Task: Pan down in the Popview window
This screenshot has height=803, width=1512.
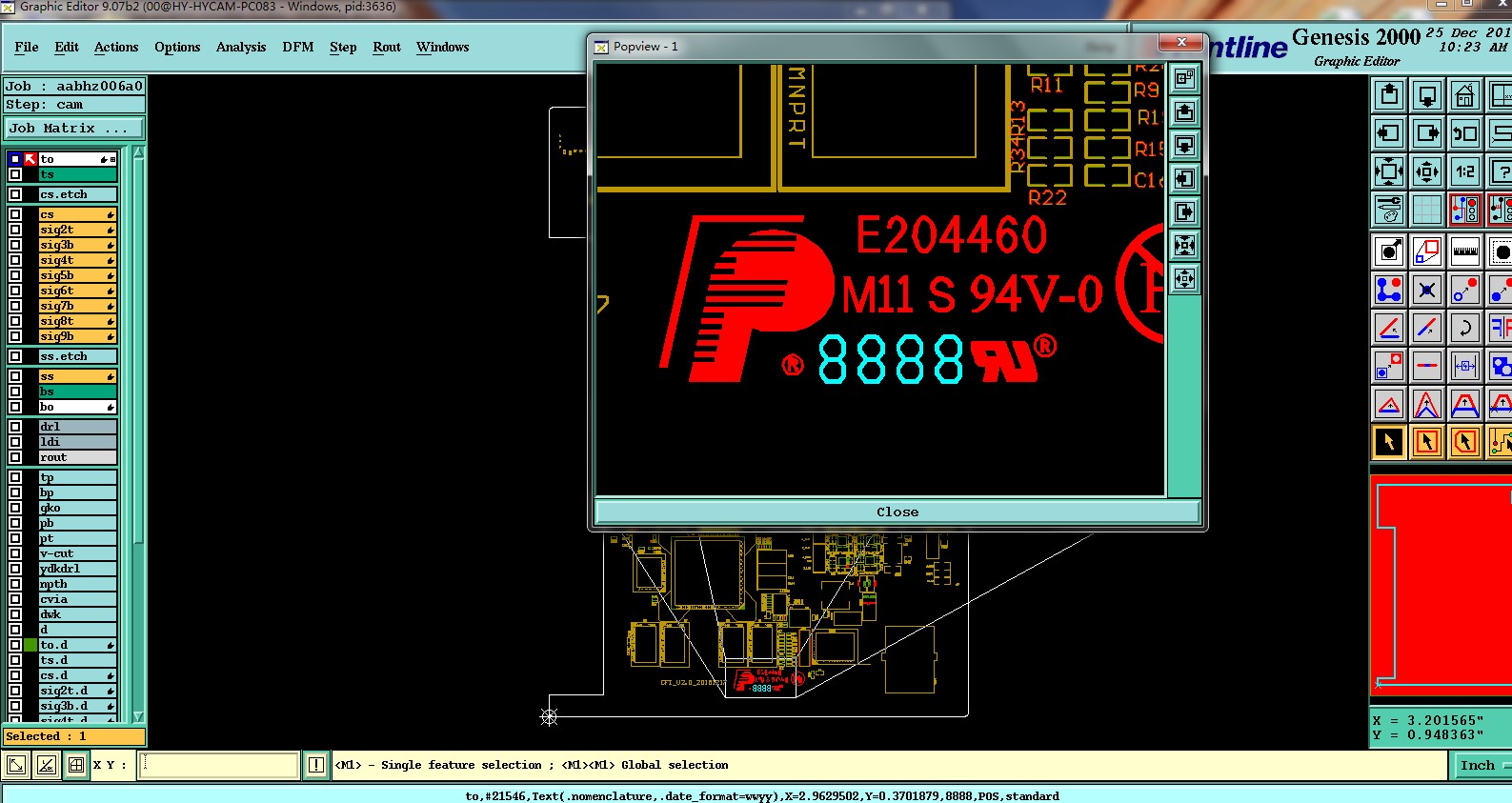Action: coord(1184,146)
